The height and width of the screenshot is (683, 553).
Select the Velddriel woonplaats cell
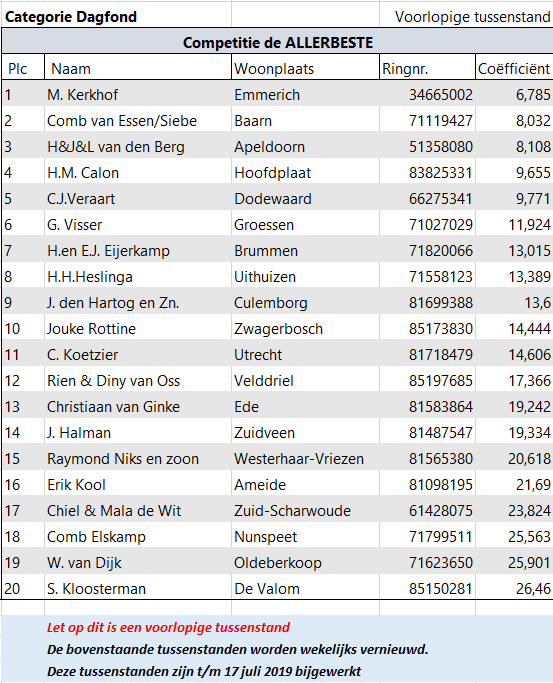305,381
